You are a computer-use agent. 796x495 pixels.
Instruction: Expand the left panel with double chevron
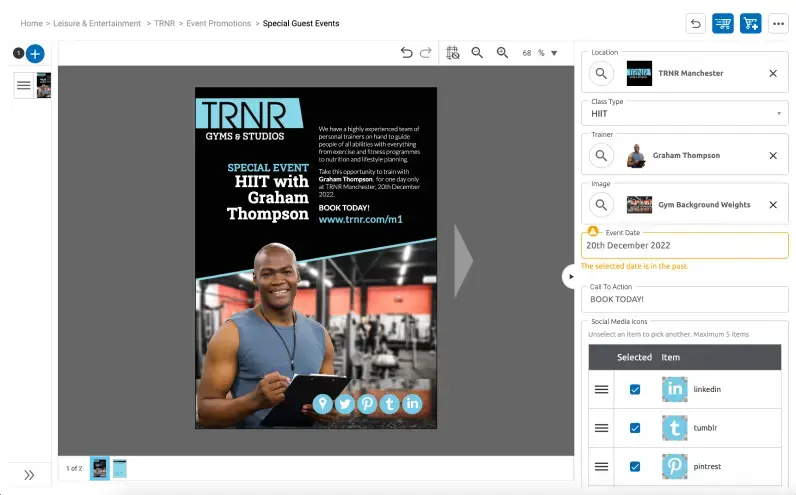pyautogui.click(x=29, y=475)
